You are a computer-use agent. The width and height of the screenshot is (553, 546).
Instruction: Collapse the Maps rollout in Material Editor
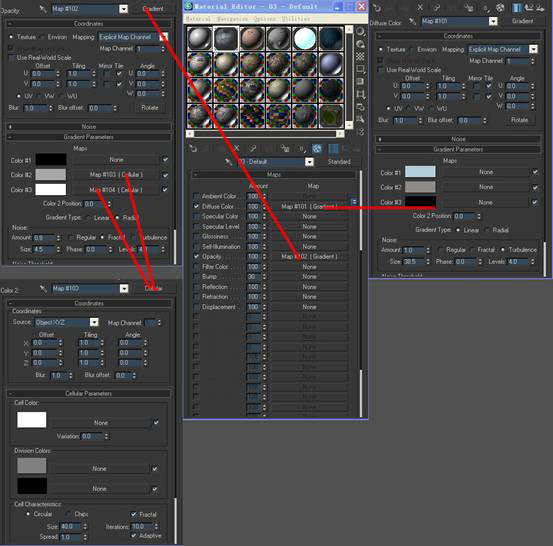pos(274,175)
